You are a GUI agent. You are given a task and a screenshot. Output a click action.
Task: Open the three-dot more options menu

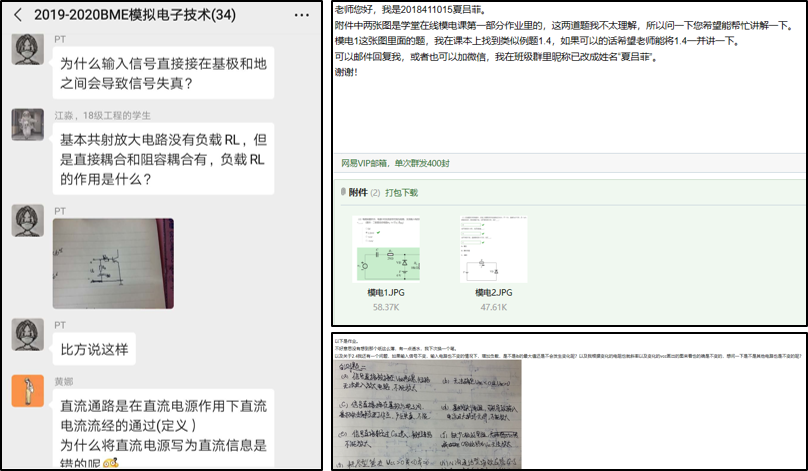point(302,16)
